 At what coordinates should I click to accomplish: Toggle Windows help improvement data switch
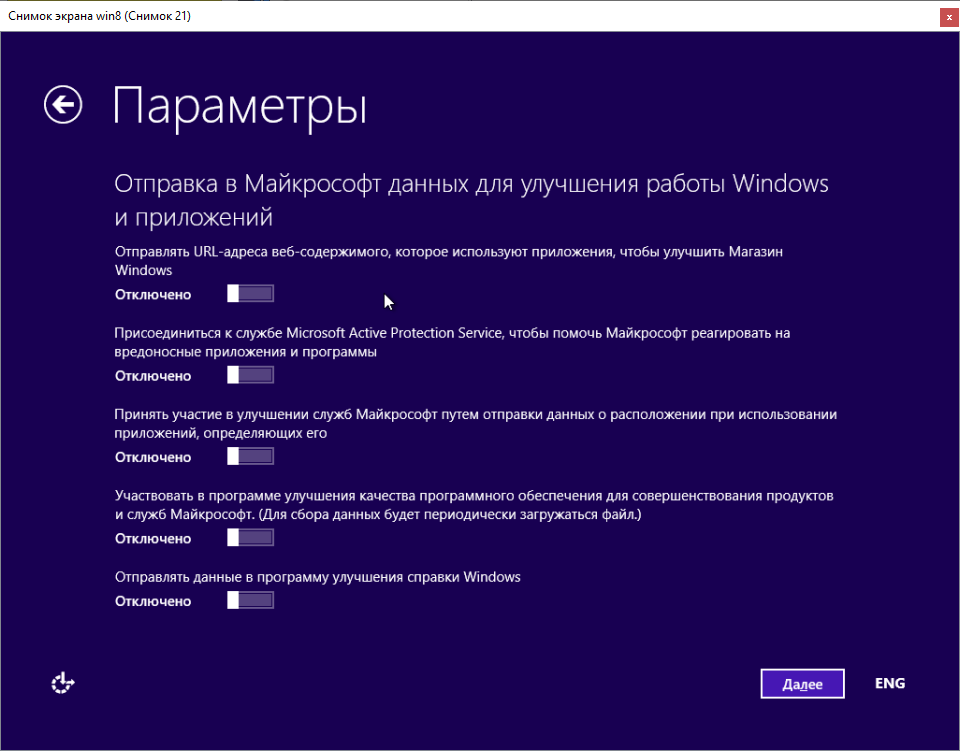250,600
